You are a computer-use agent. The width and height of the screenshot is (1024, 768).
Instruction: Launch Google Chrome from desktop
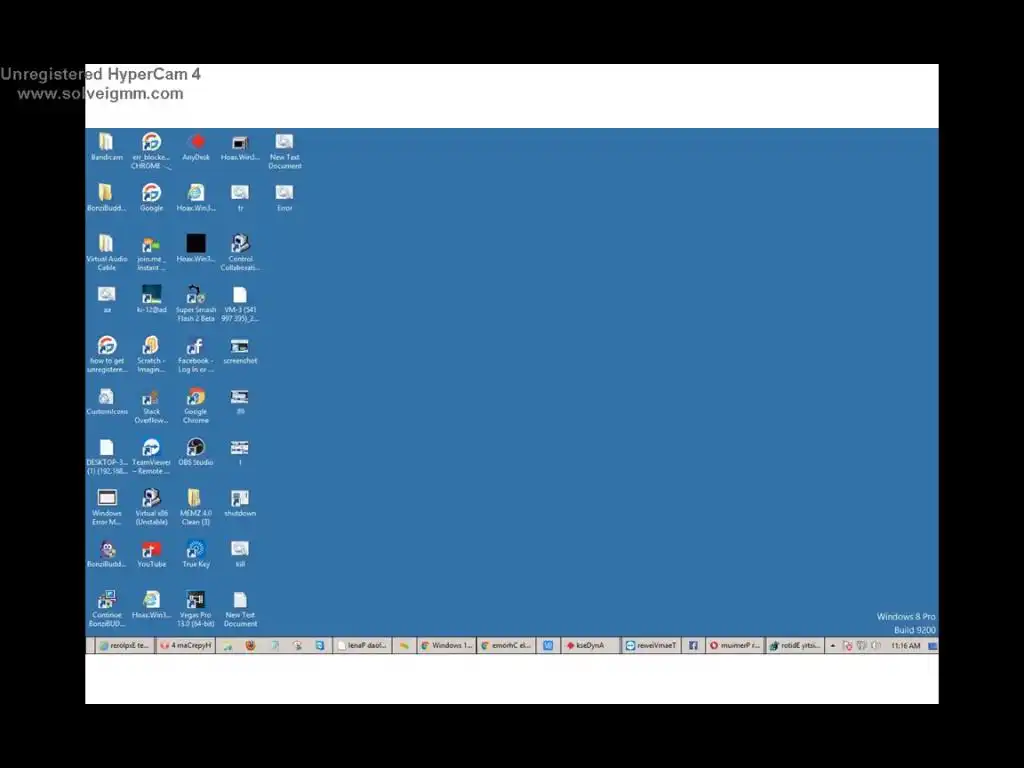coord(196,406)
